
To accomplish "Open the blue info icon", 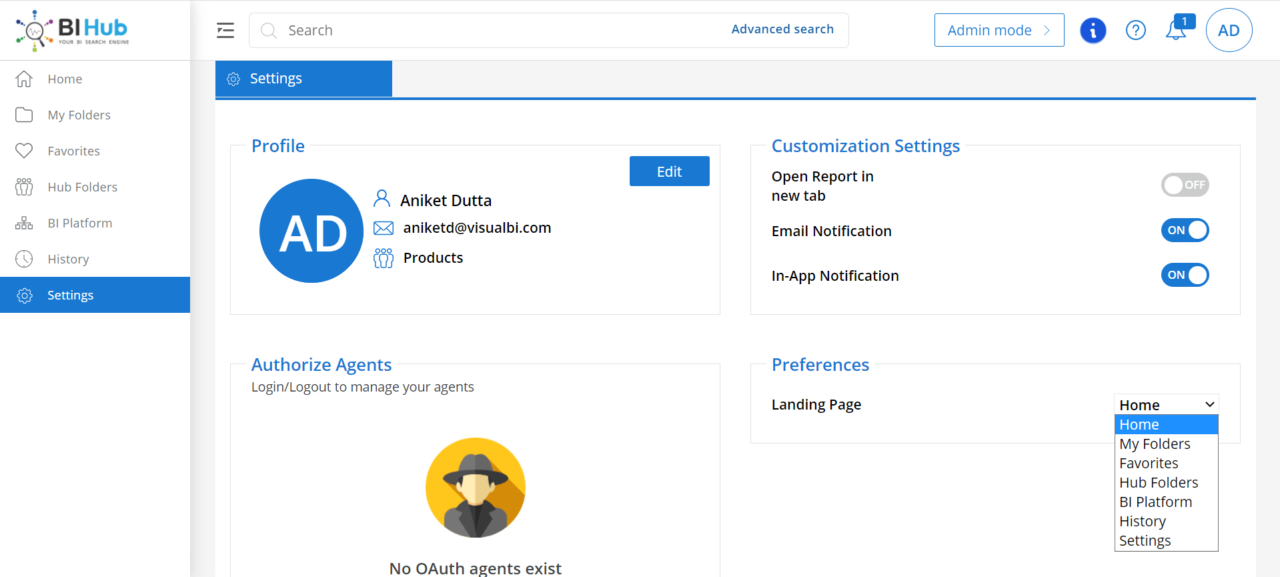I will click(x=1093, y=30).
